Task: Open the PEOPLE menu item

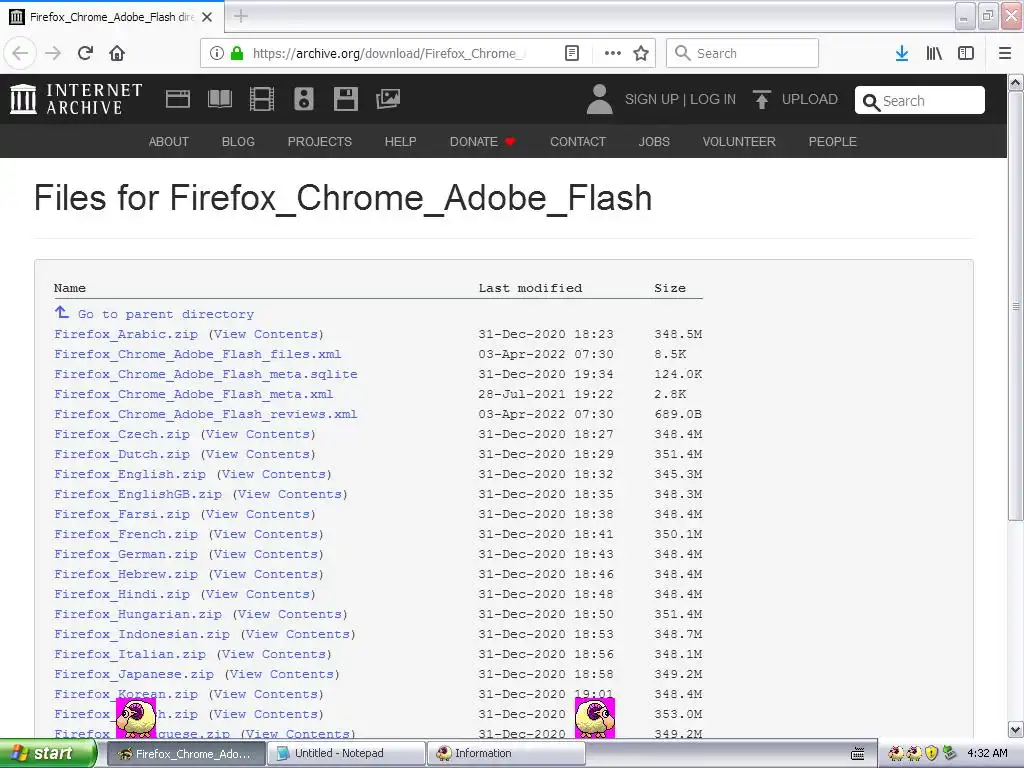Action: pos(833,142)
